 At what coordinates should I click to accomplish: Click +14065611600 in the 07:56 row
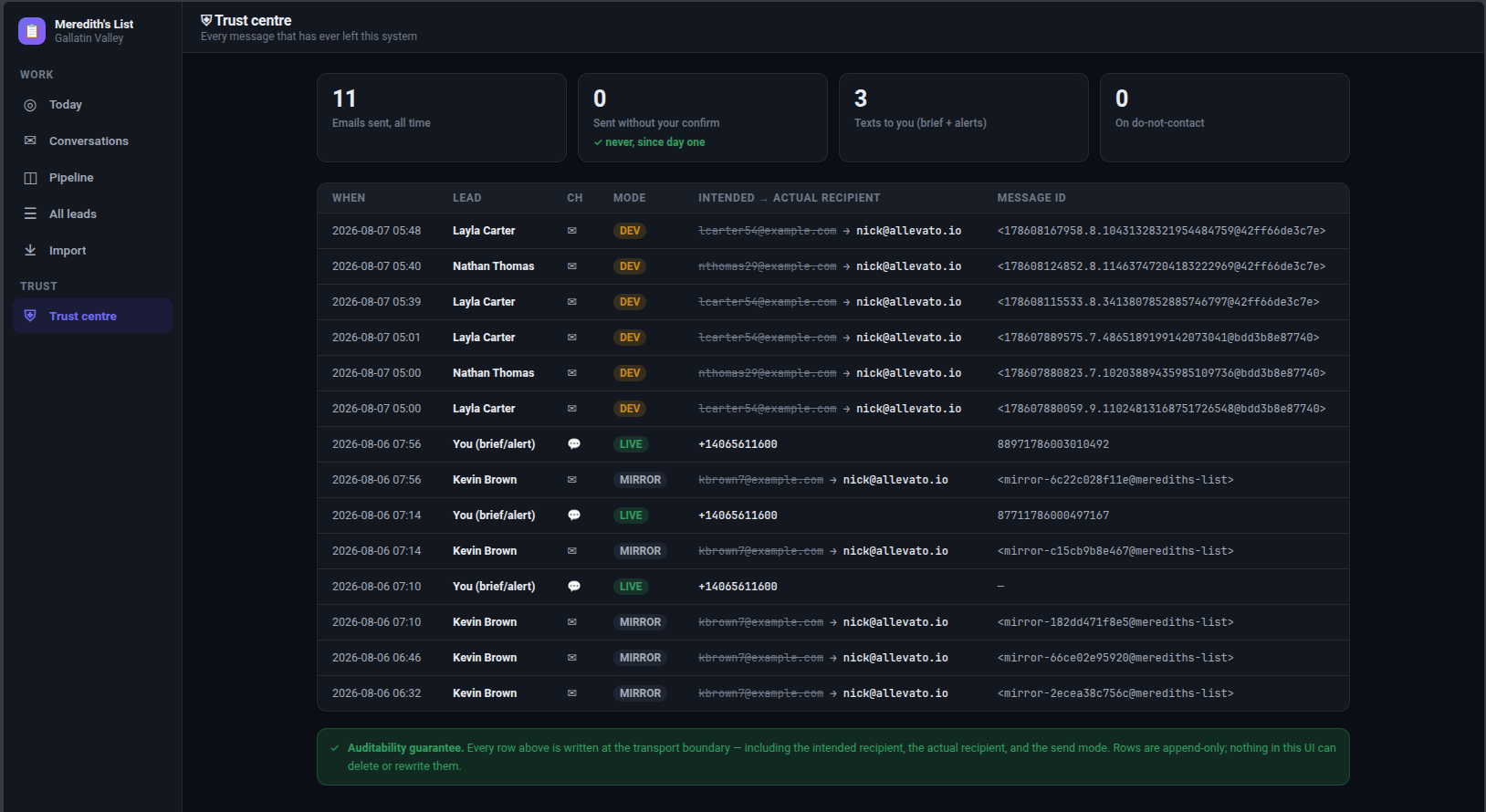tap(738, 444)
